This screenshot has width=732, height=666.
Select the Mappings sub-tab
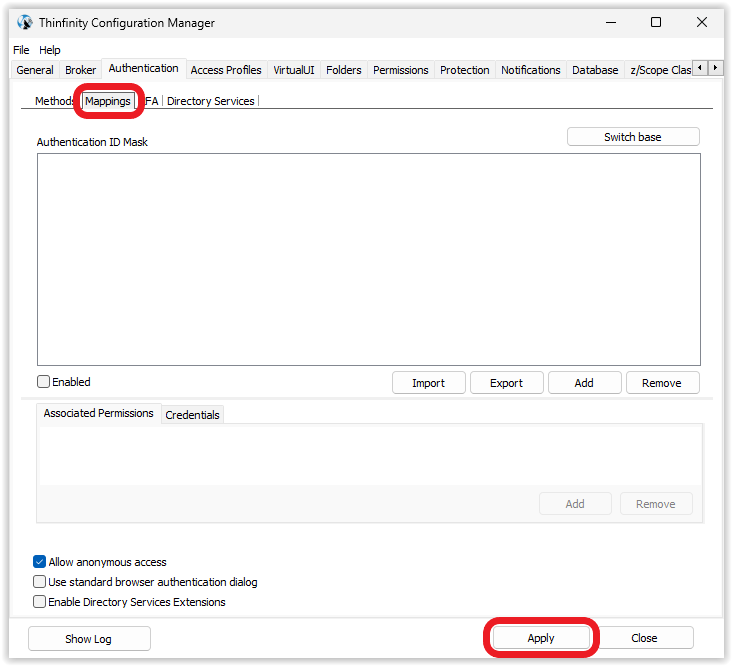pos(108,101)
